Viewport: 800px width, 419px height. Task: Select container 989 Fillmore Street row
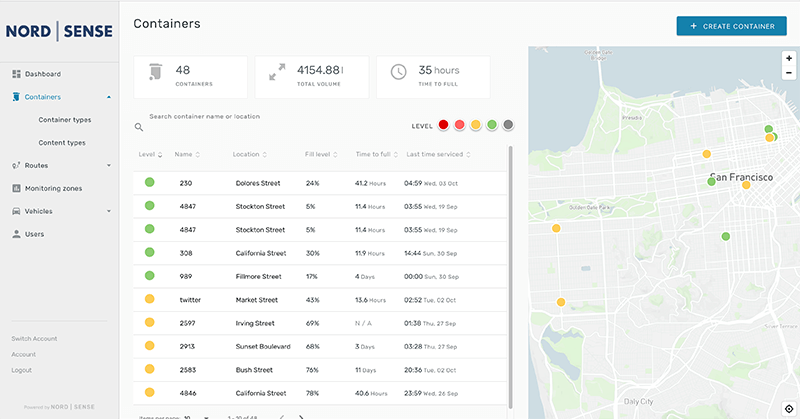point(320,276)
